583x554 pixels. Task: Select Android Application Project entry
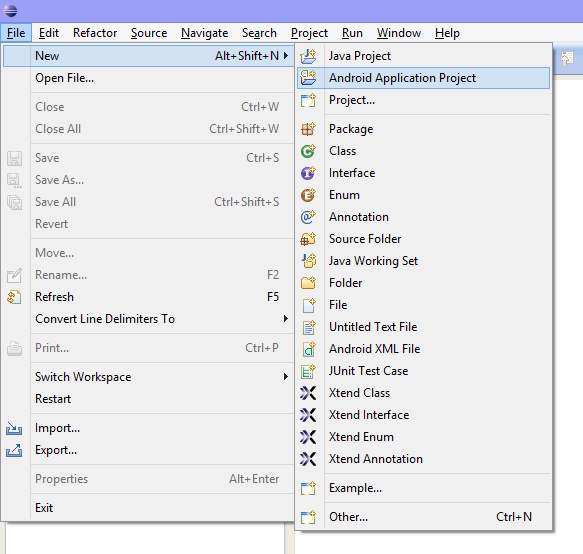click(x=423, y=78)
